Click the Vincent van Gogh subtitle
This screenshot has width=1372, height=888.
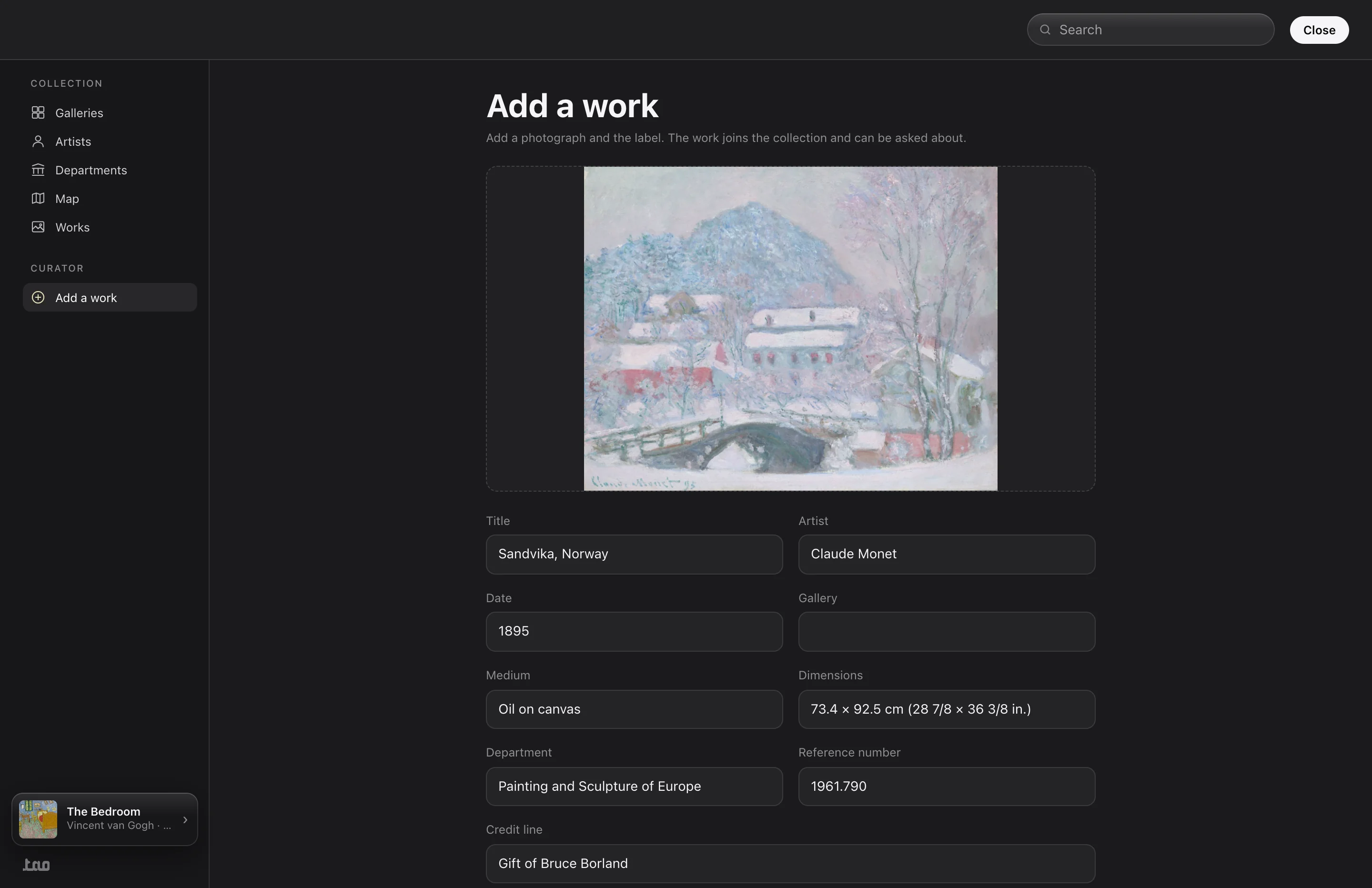click(119, 826)
